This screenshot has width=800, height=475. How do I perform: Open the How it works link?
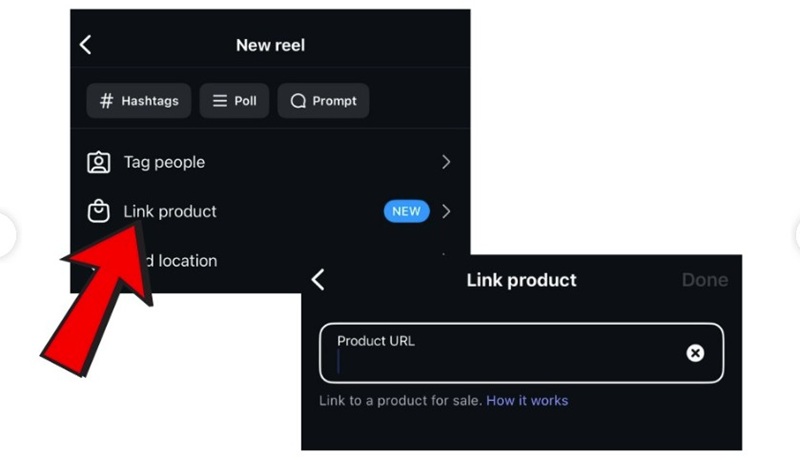pyautogui.click(x=527, y=400)
